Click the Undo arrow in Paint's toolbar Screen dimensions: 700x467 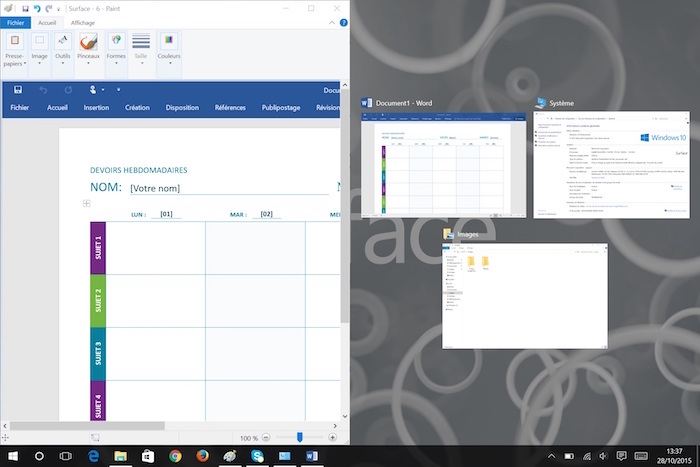pos(37,8)
